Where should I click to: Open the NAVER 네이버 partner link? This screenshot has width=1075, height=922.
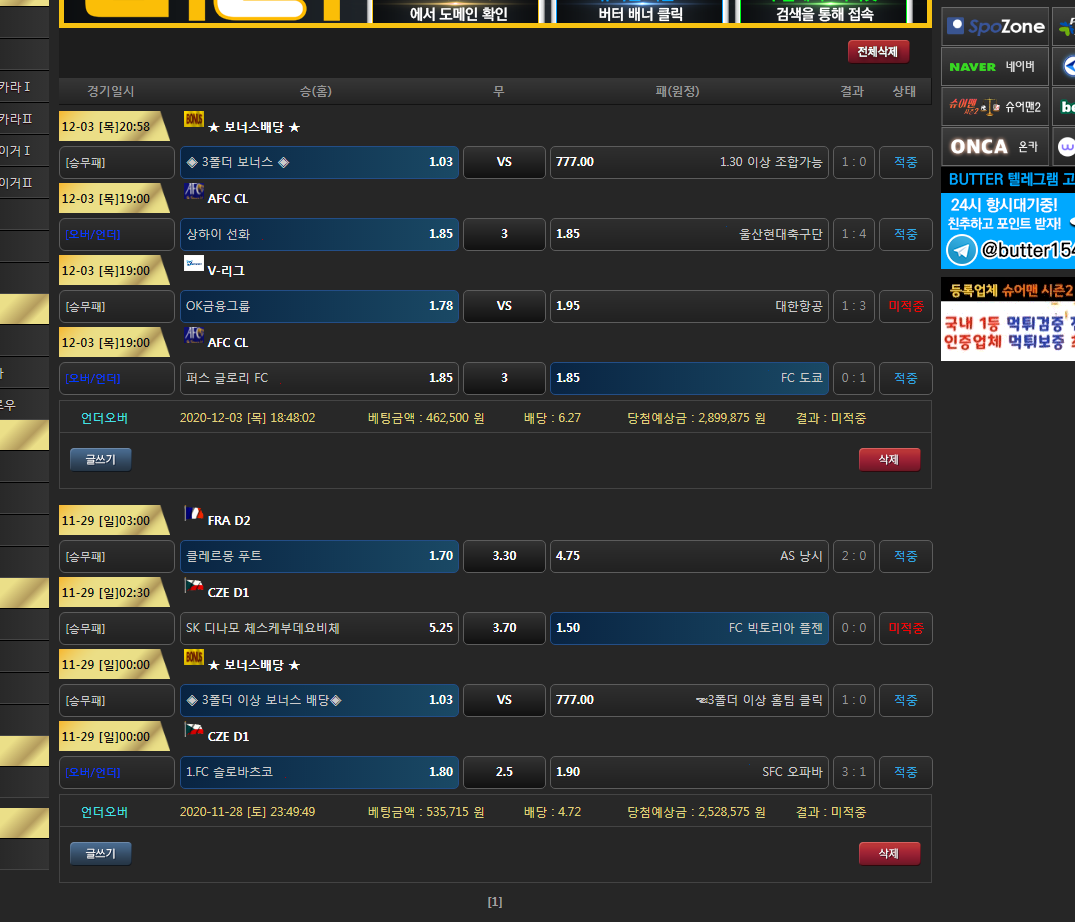[x=995, y=67]
